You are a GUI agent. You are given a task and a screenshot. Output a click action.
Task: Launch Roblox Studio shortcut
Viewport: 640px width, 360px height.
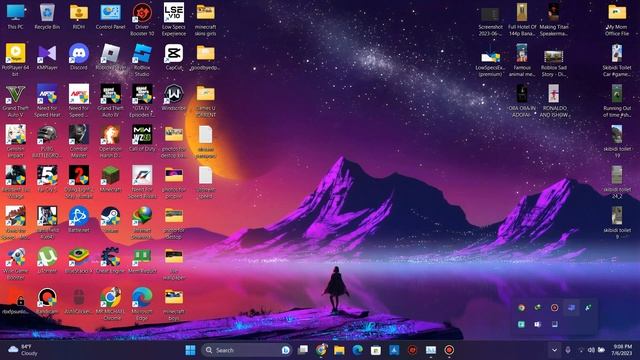142,60
